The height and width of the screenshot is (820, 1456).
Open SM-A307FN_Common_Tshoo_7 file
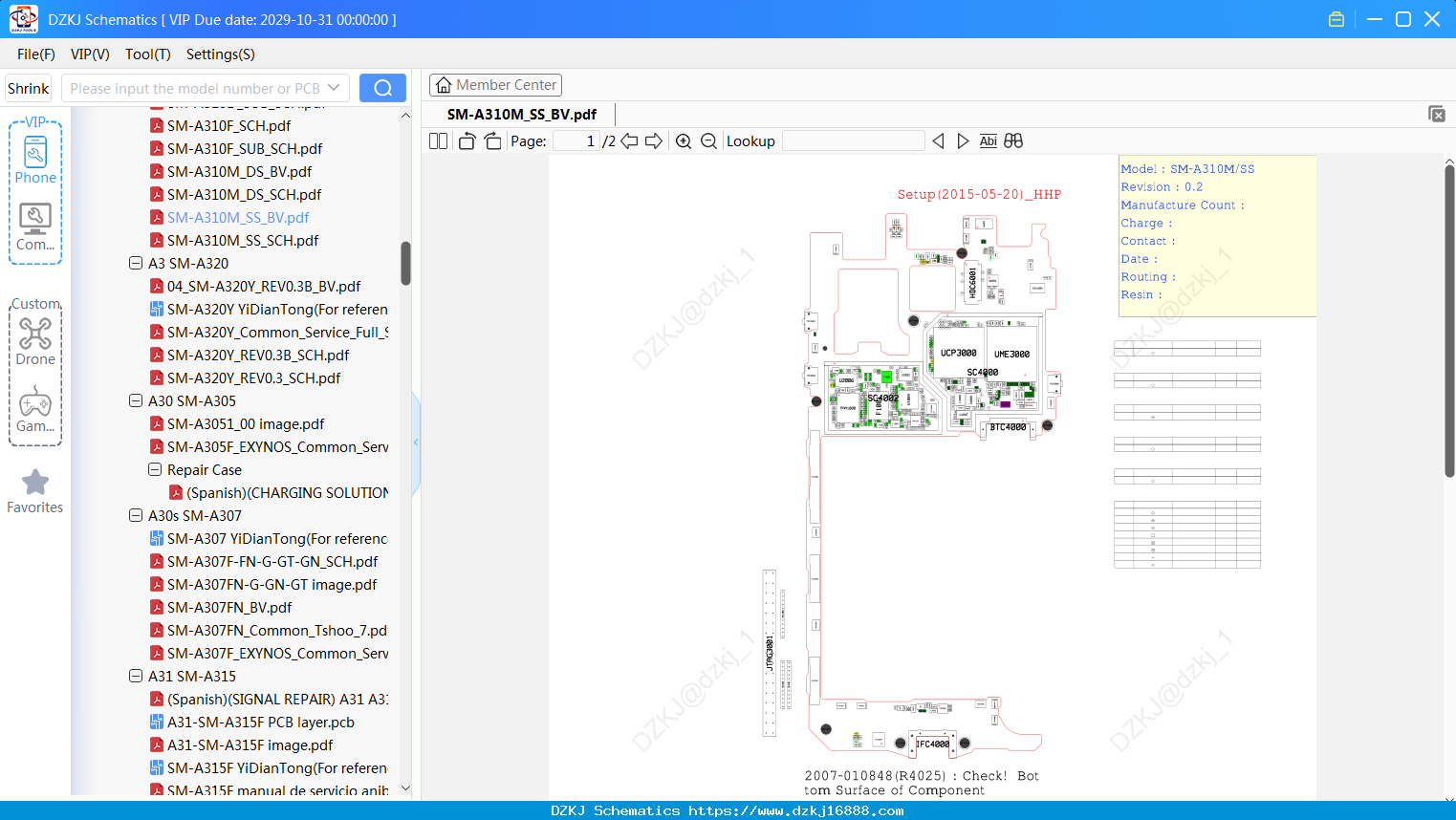[277, 630]
